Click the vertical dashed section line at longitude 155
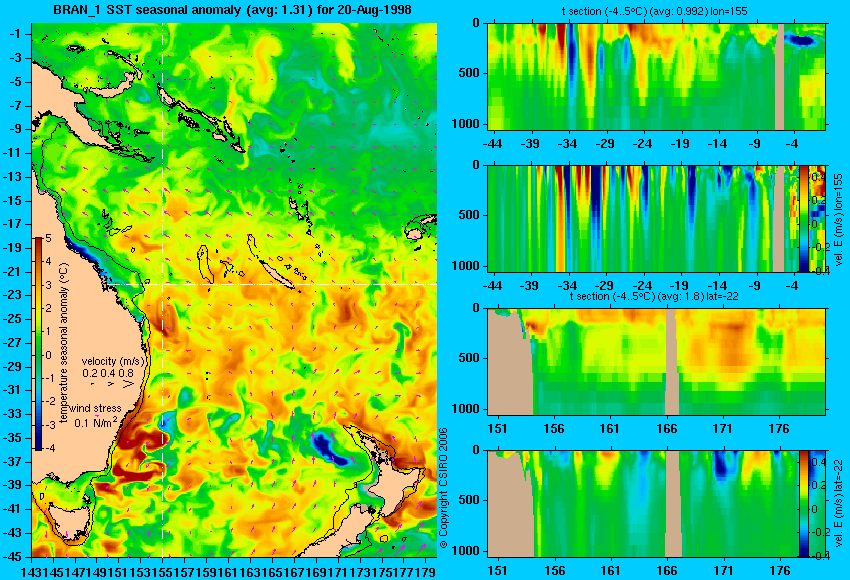Viewport: 850px width, 580px height. (163, 290)
